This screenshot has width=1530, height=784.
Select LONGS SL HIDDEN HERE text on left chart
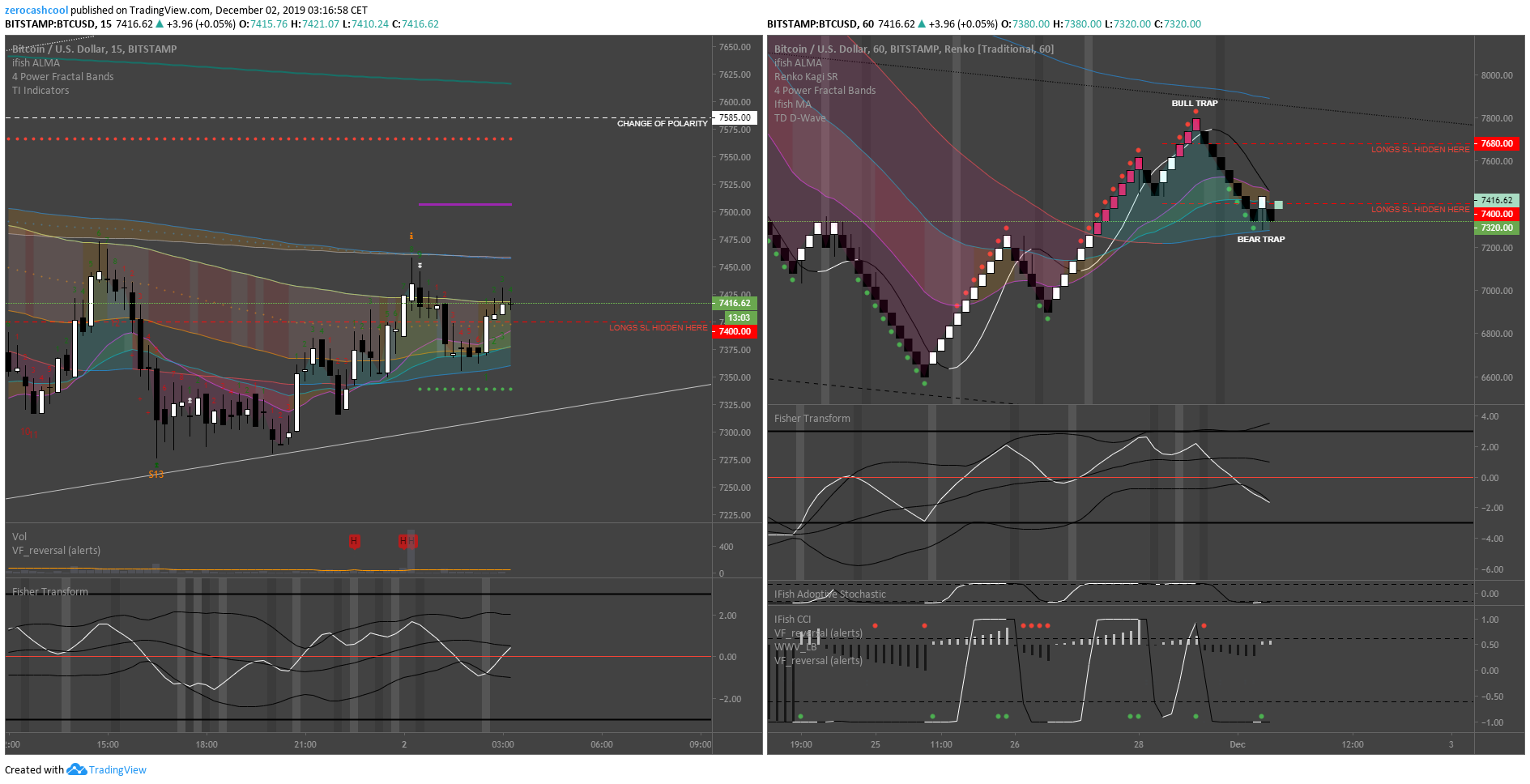[x=658, y=328]
